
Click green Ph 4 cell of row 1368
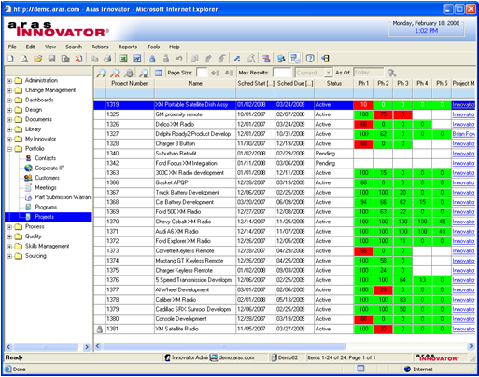point(422,202)
